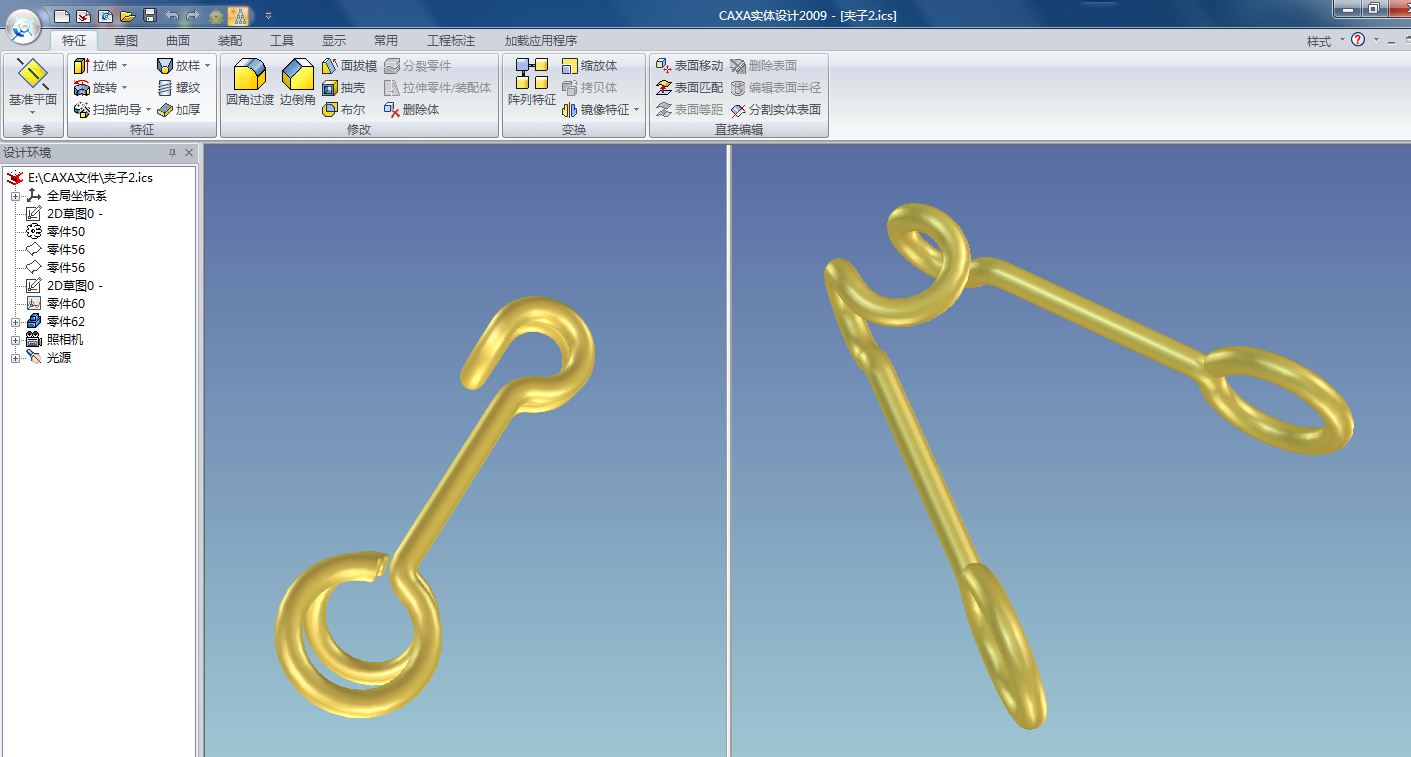Viewport: 1411px width, 757px height.
Task: Expand the 镜像特征 dropdown arrow
Action: (x=637, y=110)
